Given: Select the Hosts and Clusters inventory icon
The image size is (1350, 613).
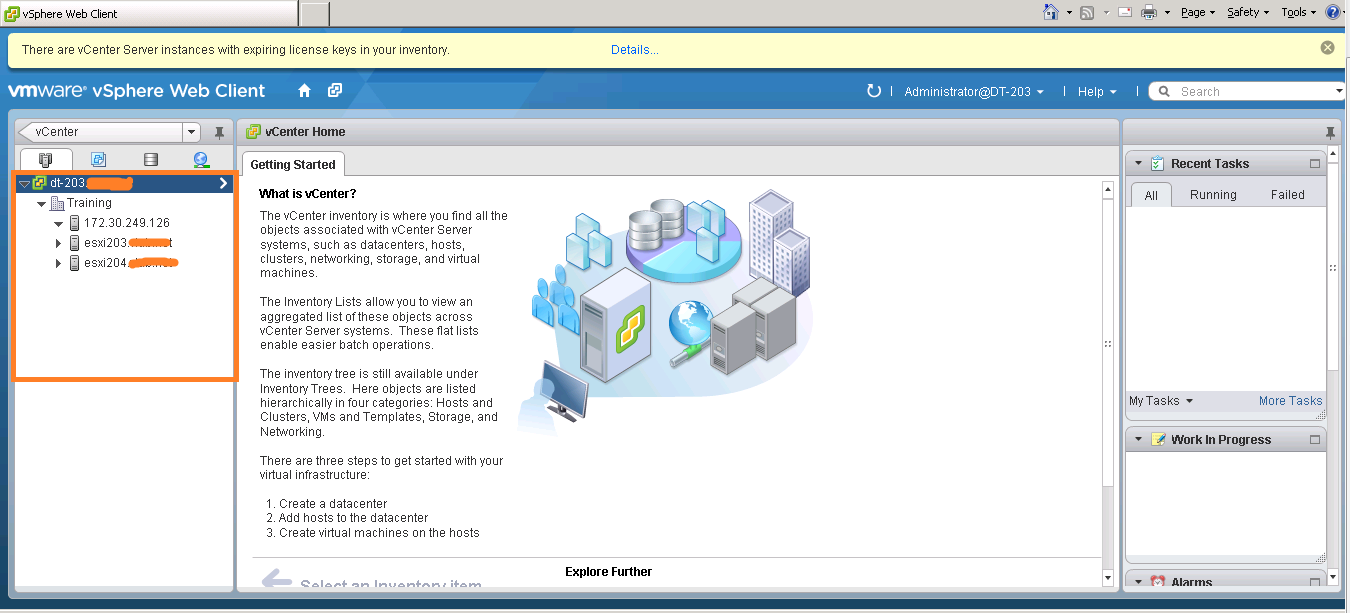Looking at the screenshot, I should [x=45, y=159].
